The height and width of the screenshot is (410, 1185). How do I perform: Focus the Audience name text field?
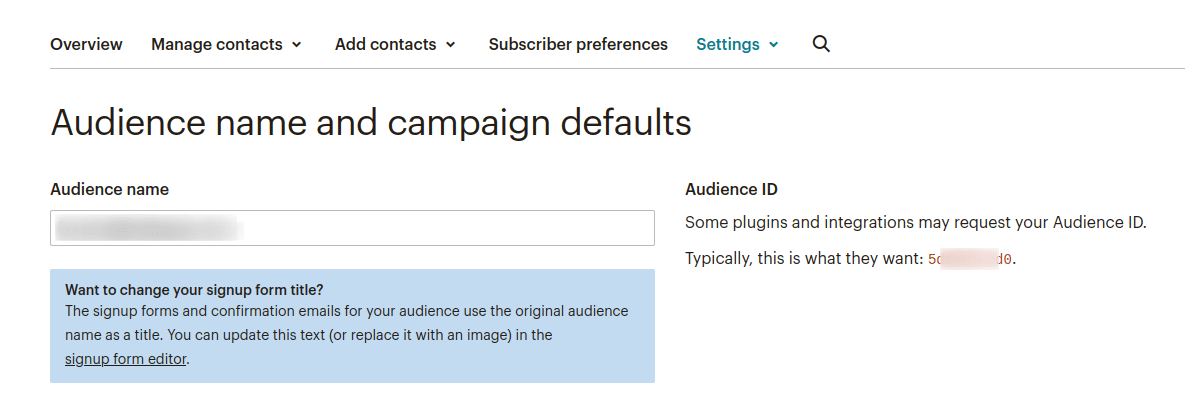click(x=352, y=228)
